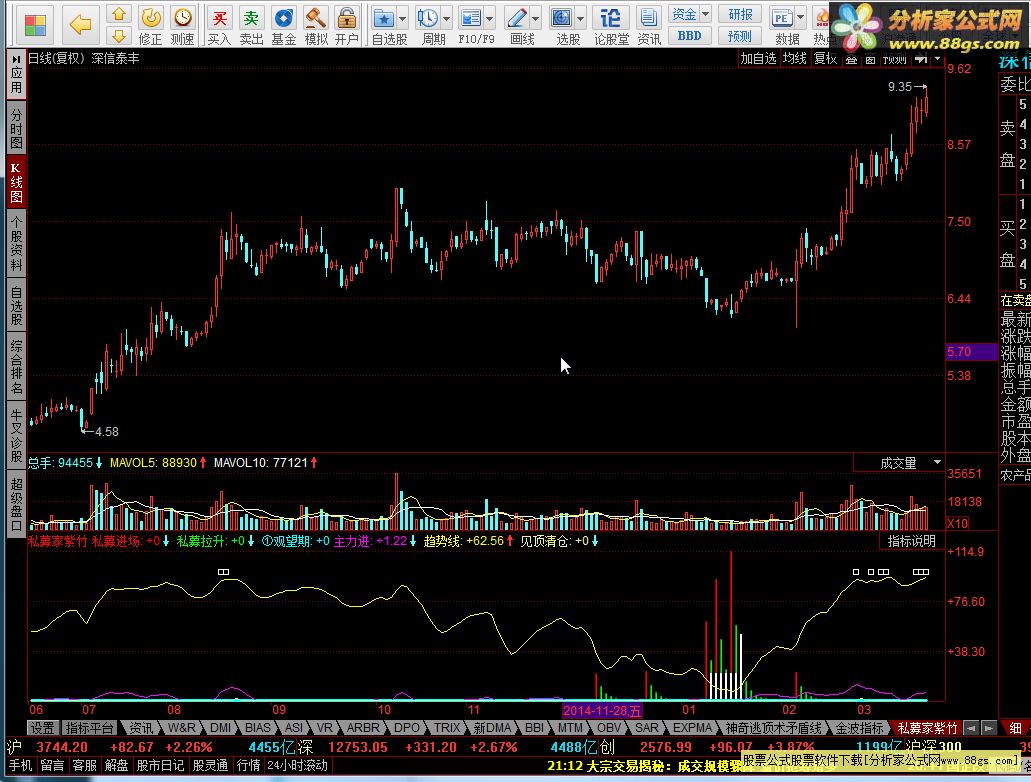
Task: Switch to the TRIX indicator tab
Action: tap(446, 728)
